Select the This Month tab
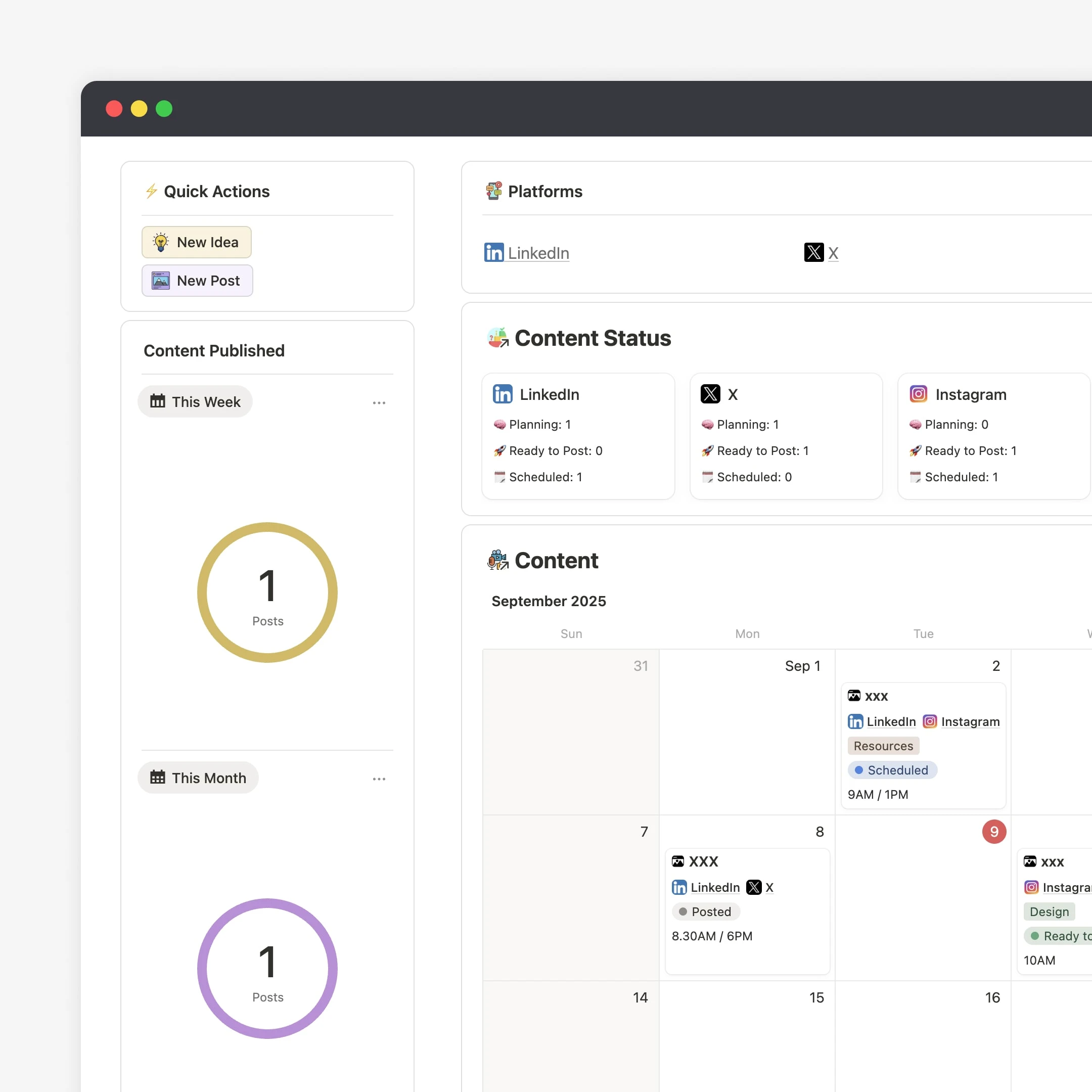1092x1092 pixels. [x=198, y=778]
